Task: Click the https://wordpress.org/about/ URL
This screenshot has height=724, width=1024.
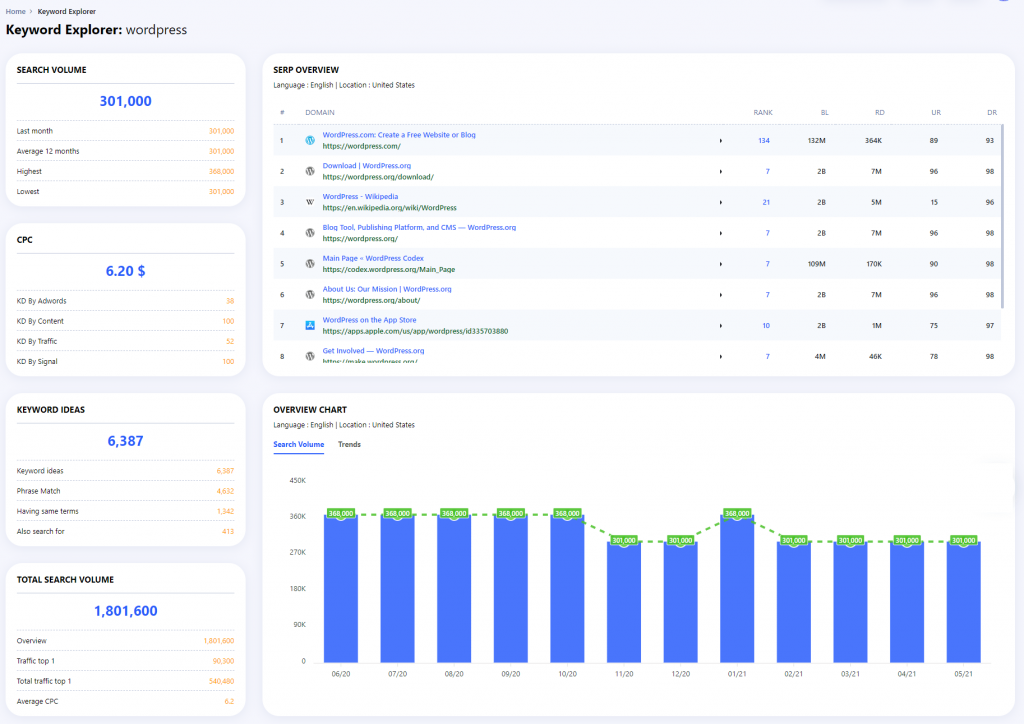Action: coord(371,300)
